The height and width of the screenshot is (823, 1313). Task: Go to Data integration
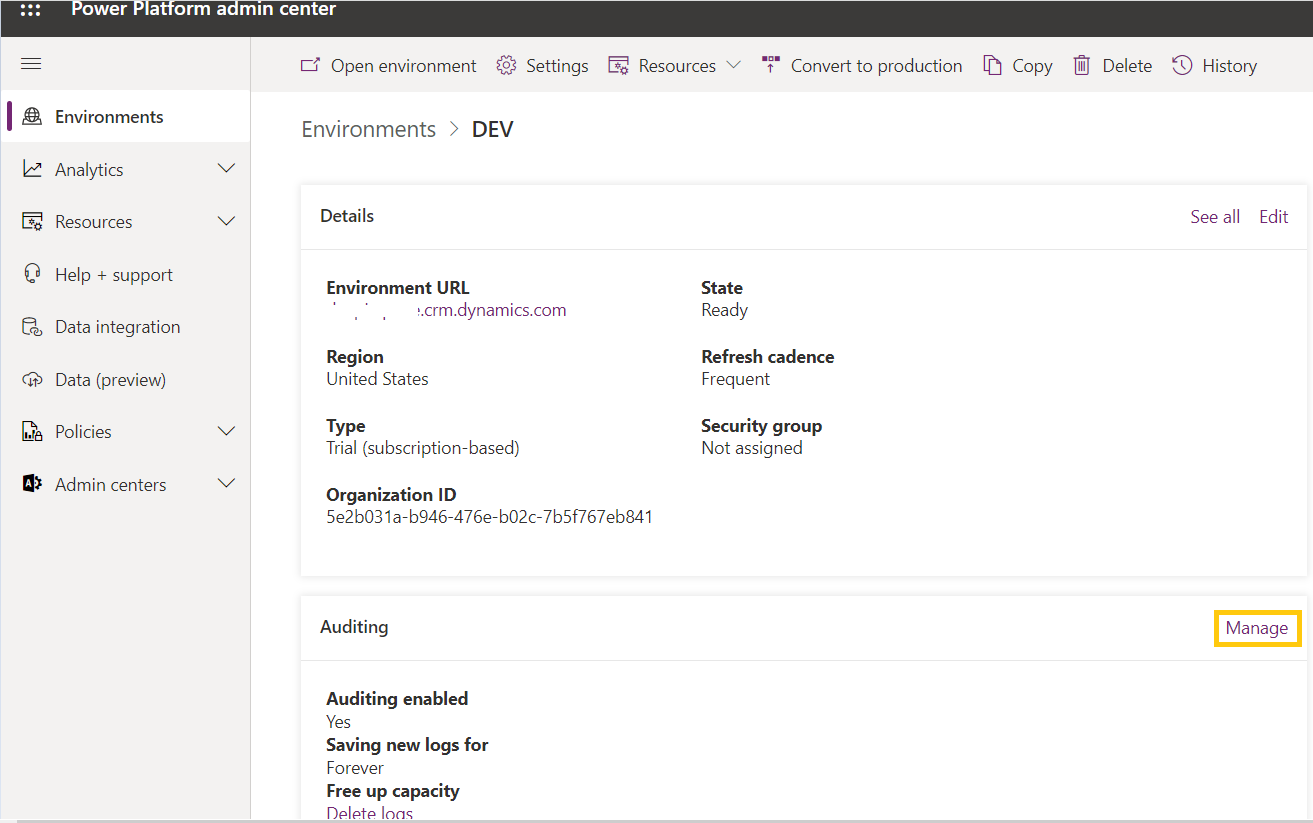[117, 327]
